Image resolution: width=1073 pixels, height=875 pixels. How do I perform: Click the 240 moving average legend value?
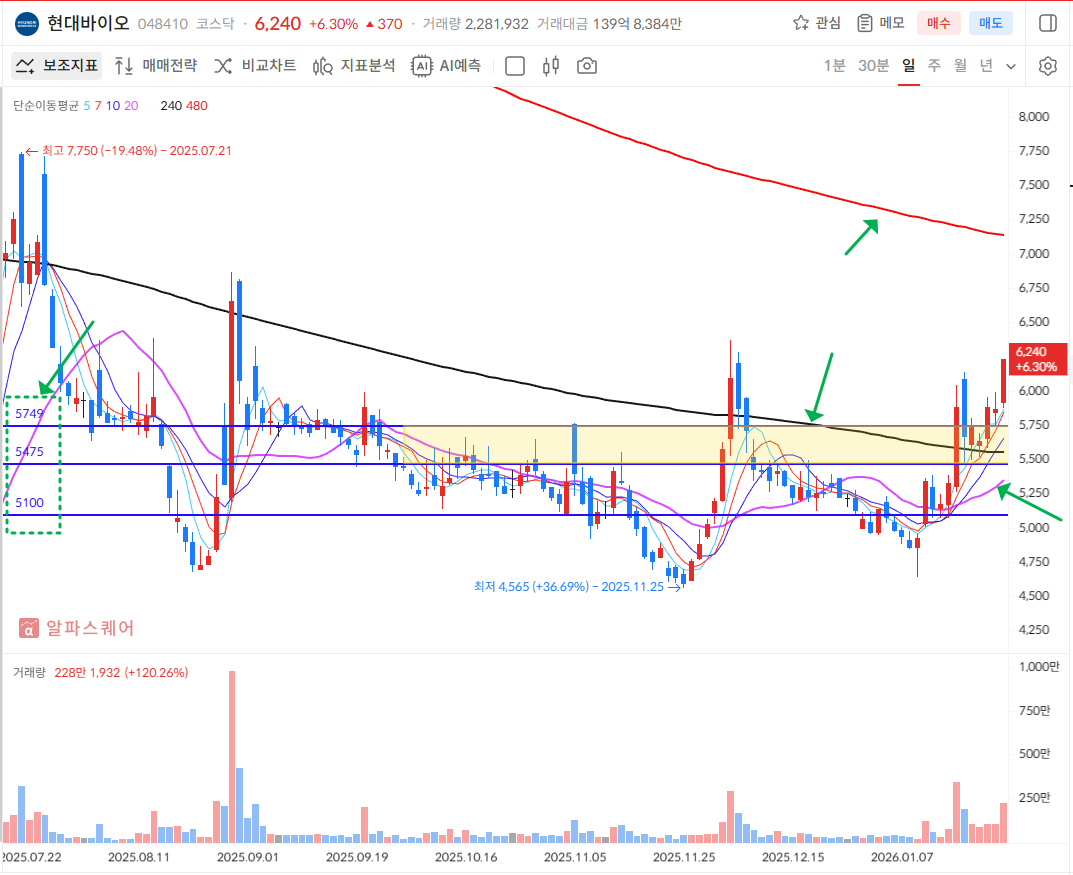click(171, 106)
